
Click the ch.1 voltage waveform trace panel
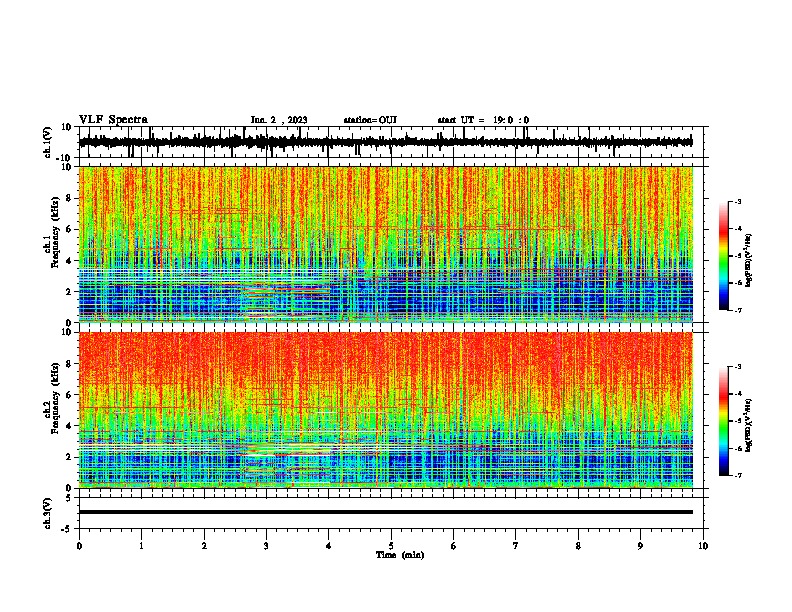(x=391, y=142)
